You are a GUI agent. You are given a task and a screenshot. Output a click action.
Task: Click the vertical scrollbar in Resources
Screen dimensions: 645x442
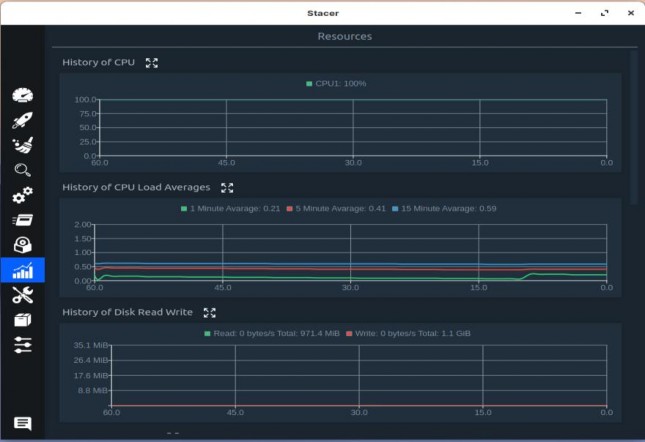(x=633, y=127)
